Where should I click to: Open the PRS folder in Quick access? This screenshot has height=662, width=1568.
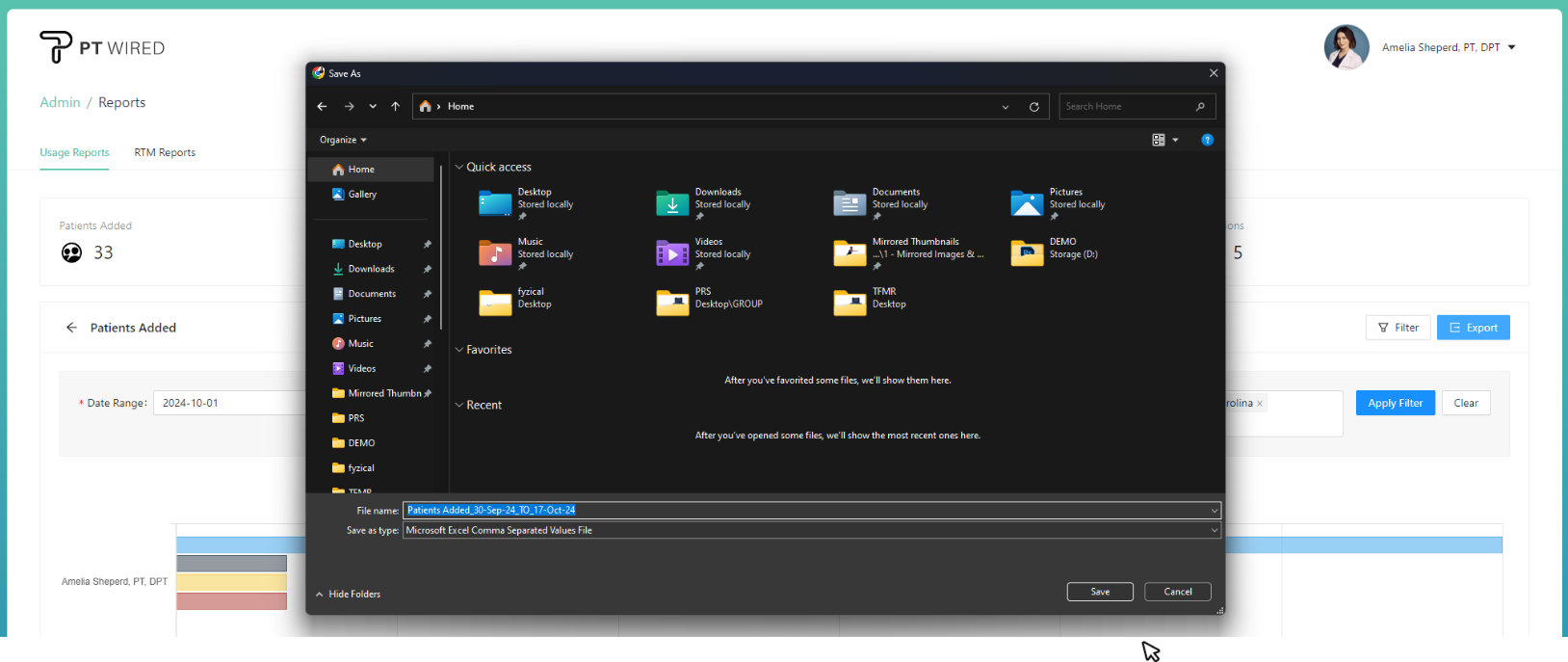point(672,303)
